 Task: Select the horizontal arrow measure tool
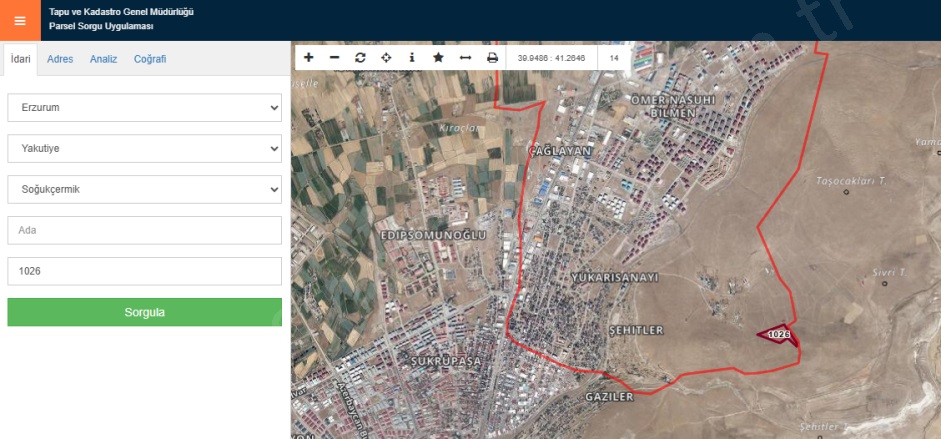[465, 58]
